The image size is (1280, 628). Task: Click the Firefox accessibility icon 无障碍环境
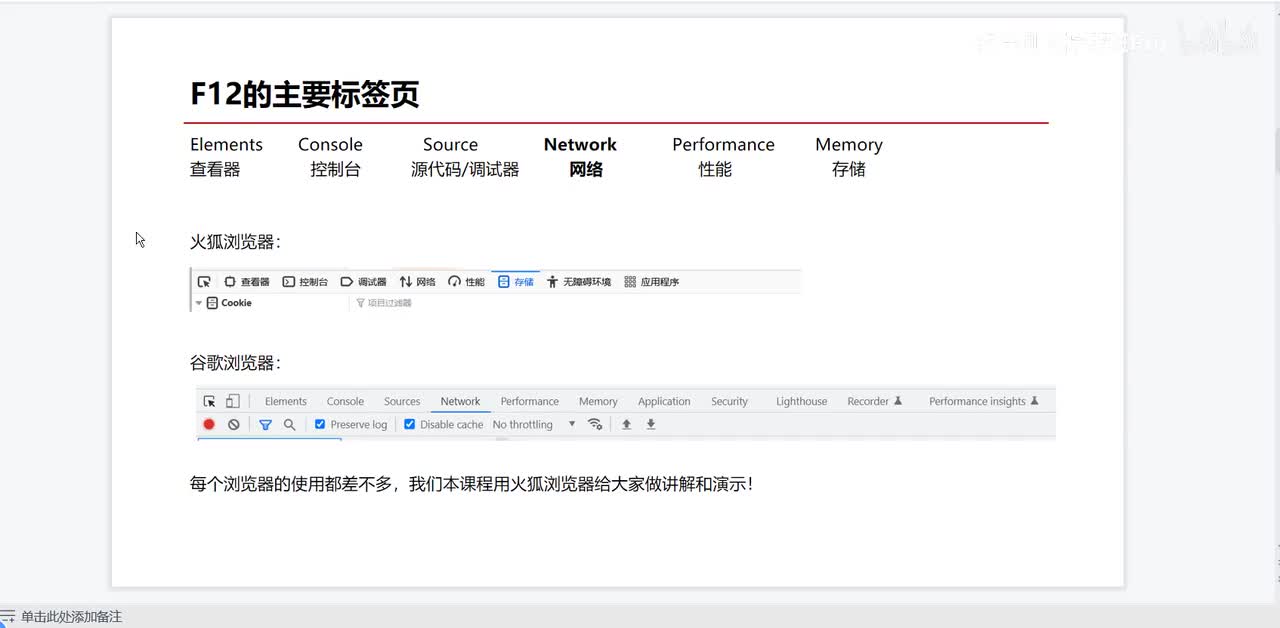point(552,282)
